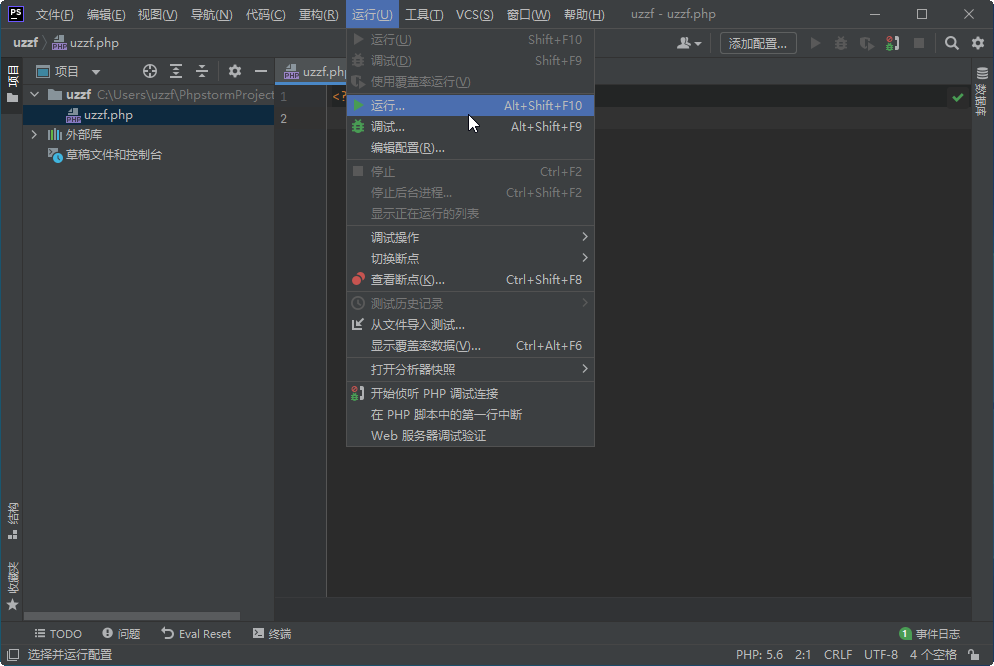
Task: Open the 工具(T) menu
Action: (424, 14)
